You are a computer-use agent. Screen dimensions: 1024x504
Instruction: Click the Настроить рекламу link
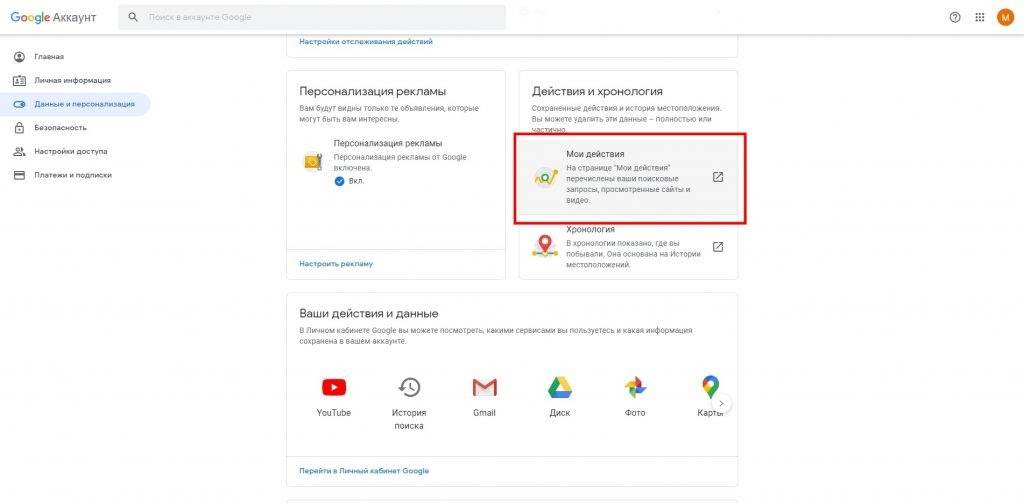(336, 264)
